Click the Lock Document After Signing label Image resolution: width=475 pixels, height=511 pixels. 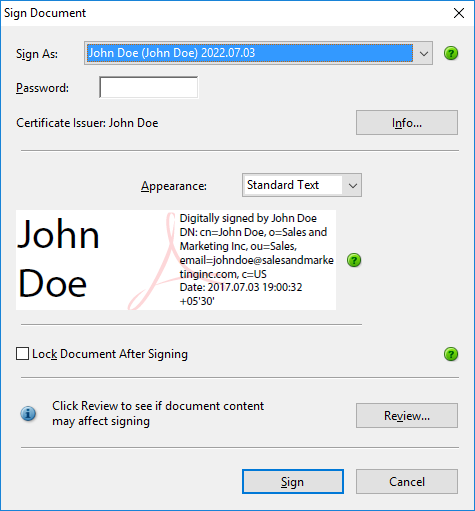coord(110,354)
